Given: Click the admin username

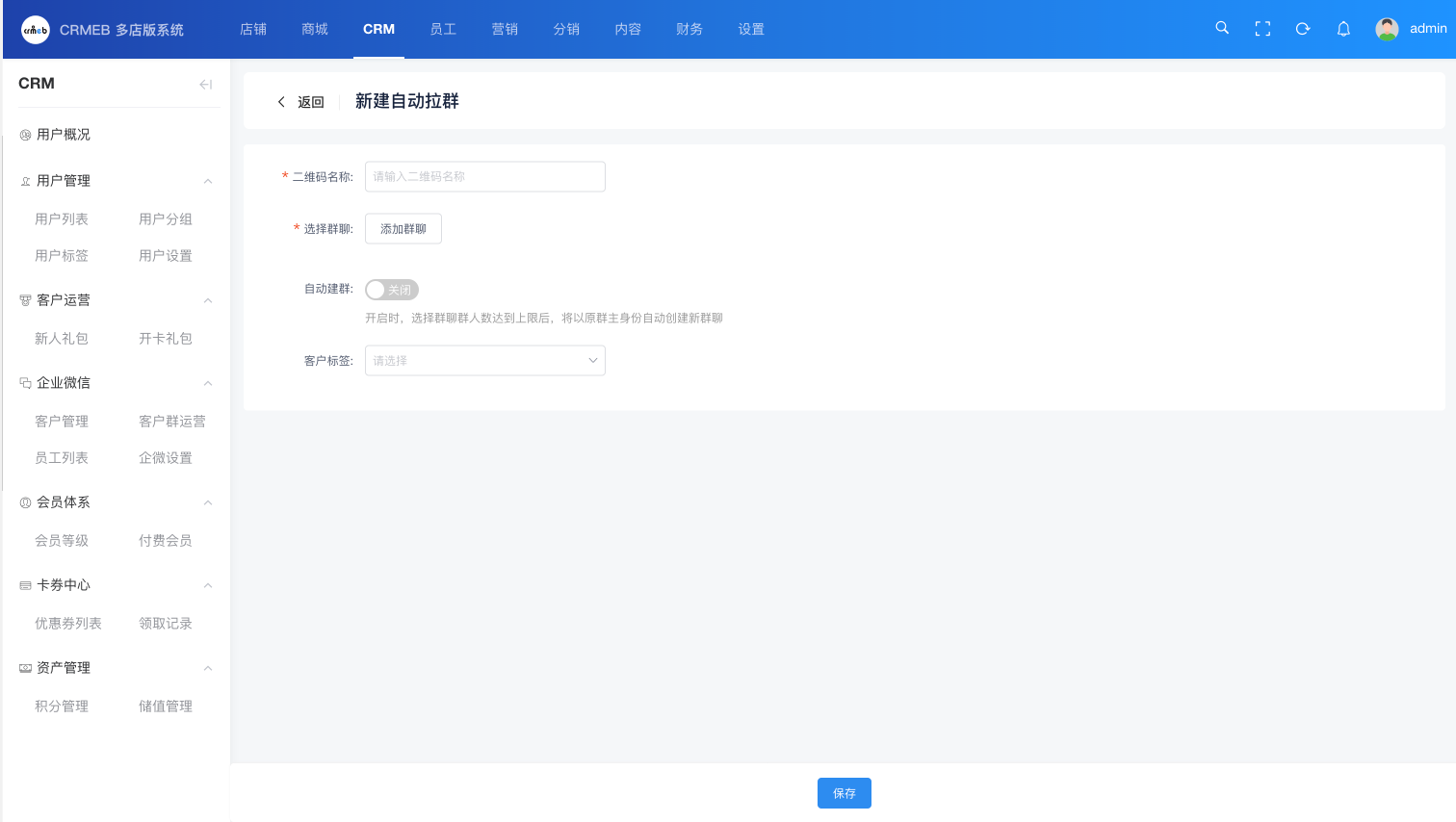Looking at the screenshot, I should (x=1428, y=29).
